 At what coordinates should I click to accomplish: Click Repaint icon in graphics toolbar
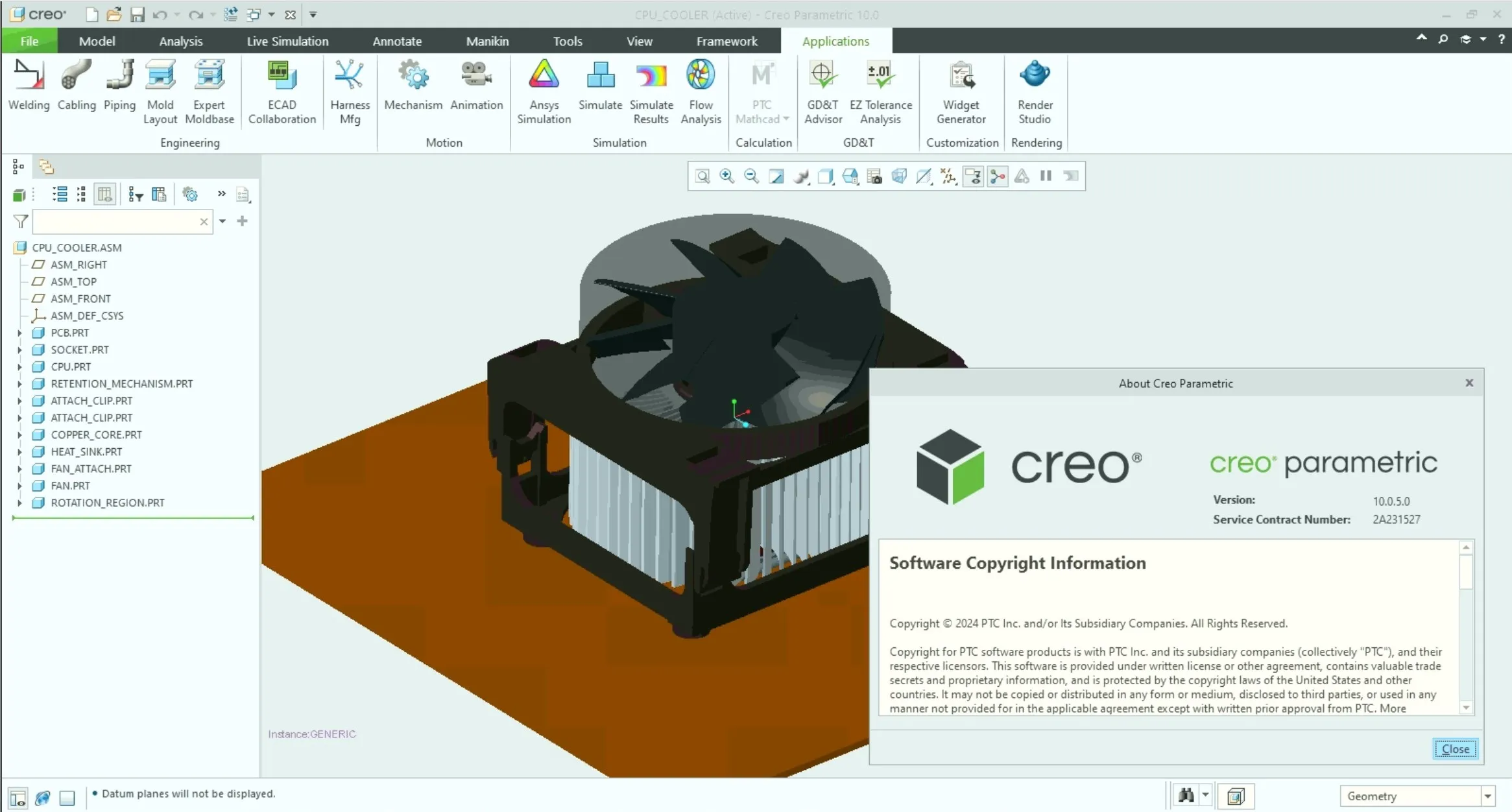pyautogui.click(x=776, y=176)
